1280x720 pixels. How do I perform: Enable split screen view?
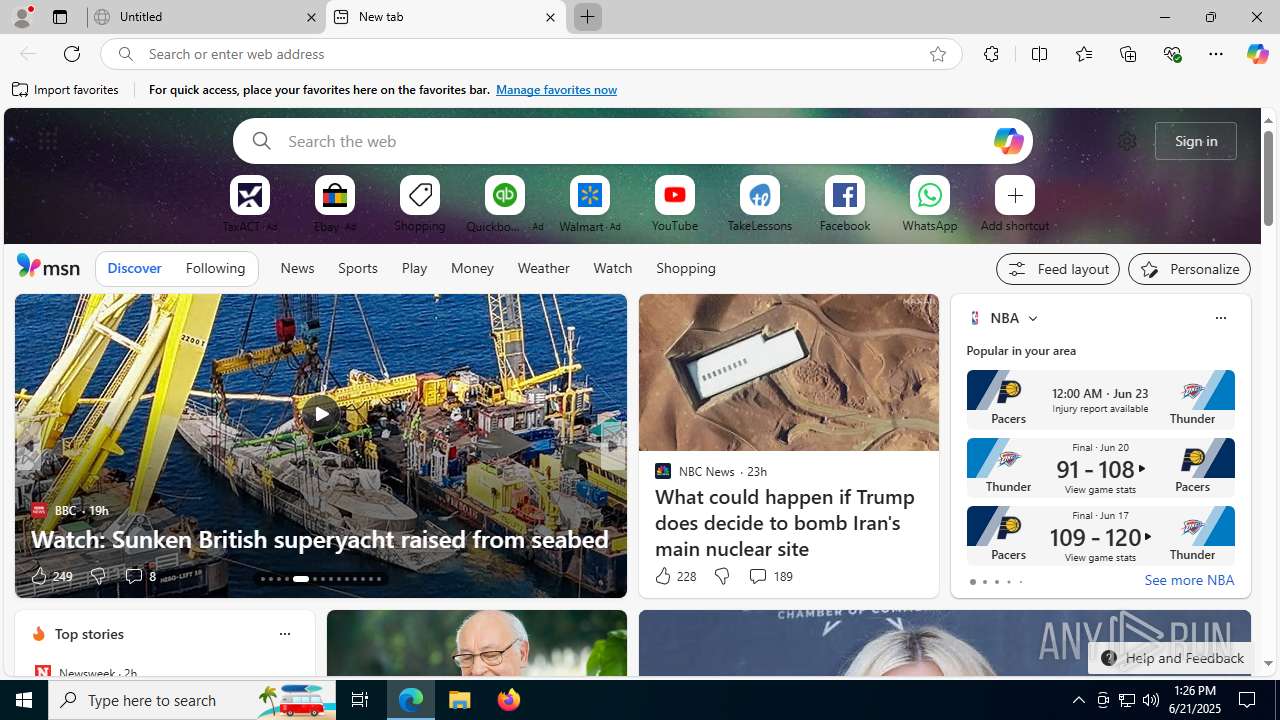pyautogui.click(x=1039, y=54)
